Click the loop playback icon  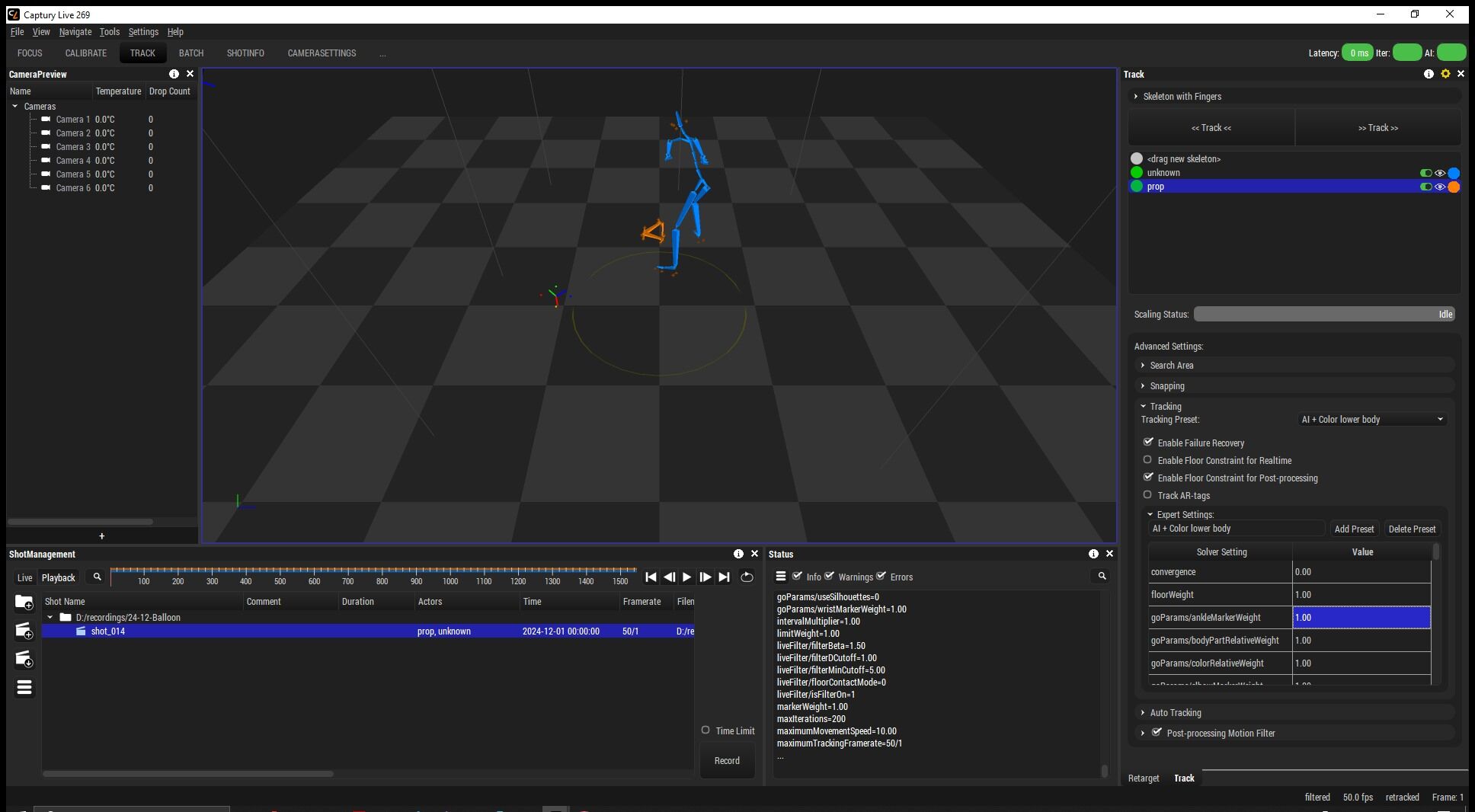click(747, 577)
